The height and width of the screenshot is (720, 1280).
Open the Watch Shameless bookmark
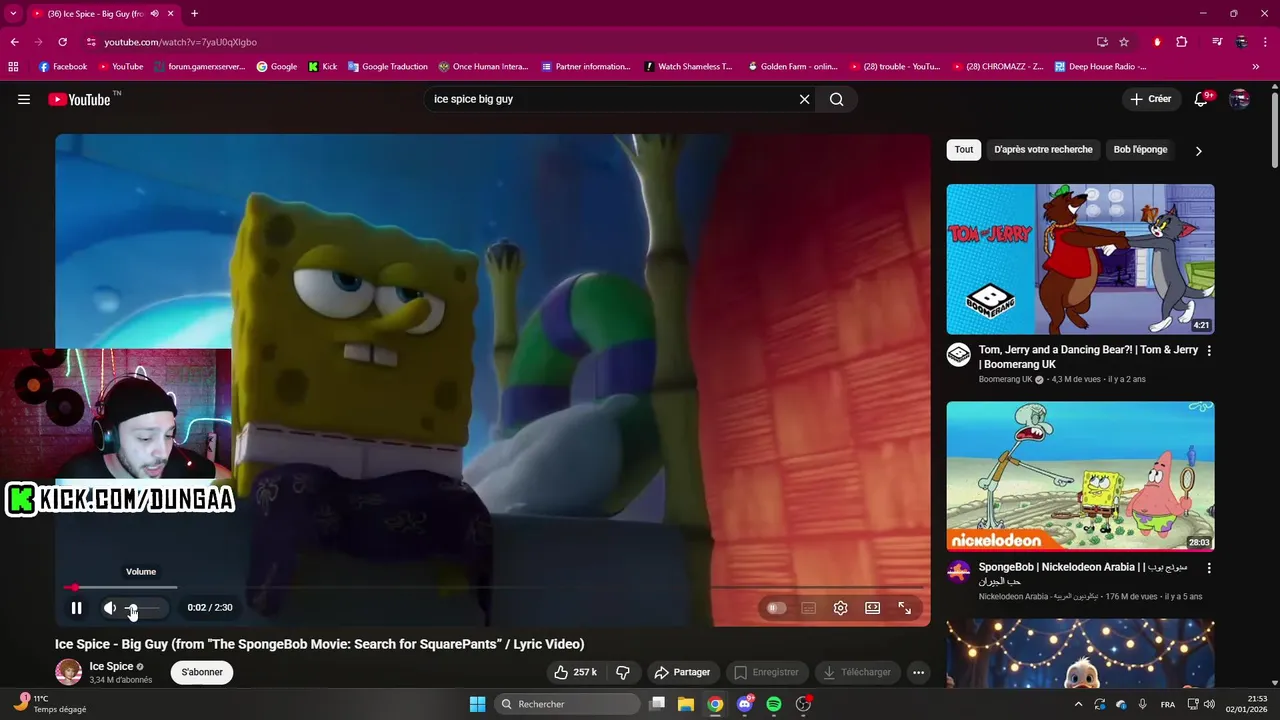click(688, 67)
